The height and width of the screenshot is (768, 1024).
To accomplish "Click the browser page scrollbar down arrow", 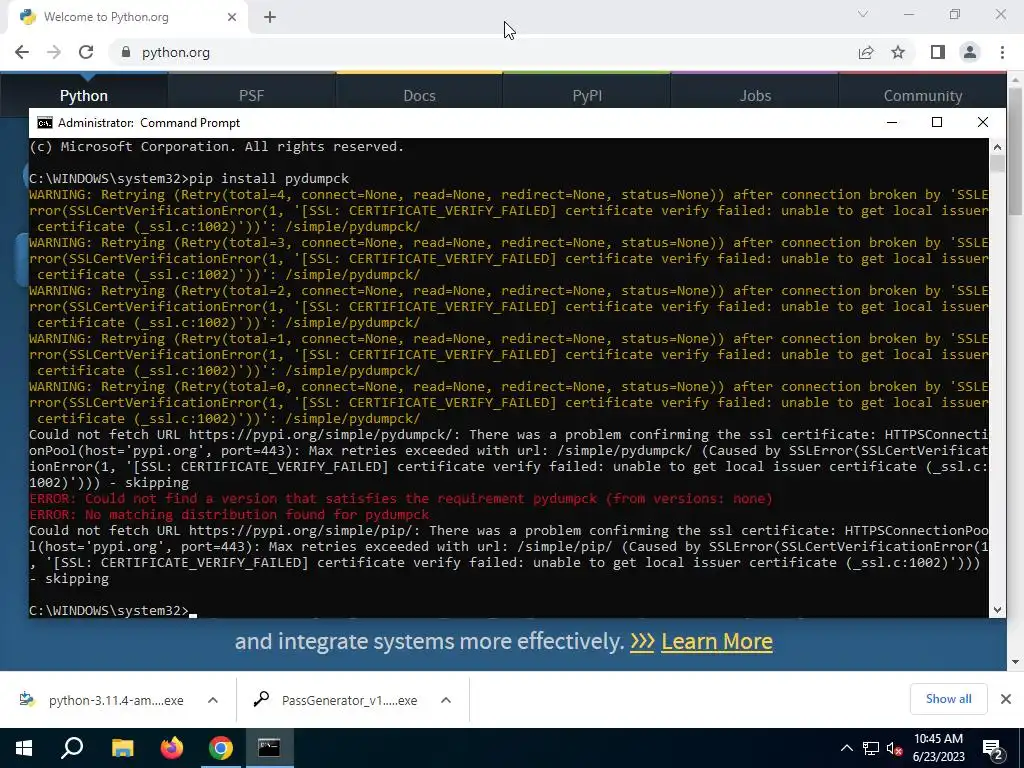I will point(1016,662).
